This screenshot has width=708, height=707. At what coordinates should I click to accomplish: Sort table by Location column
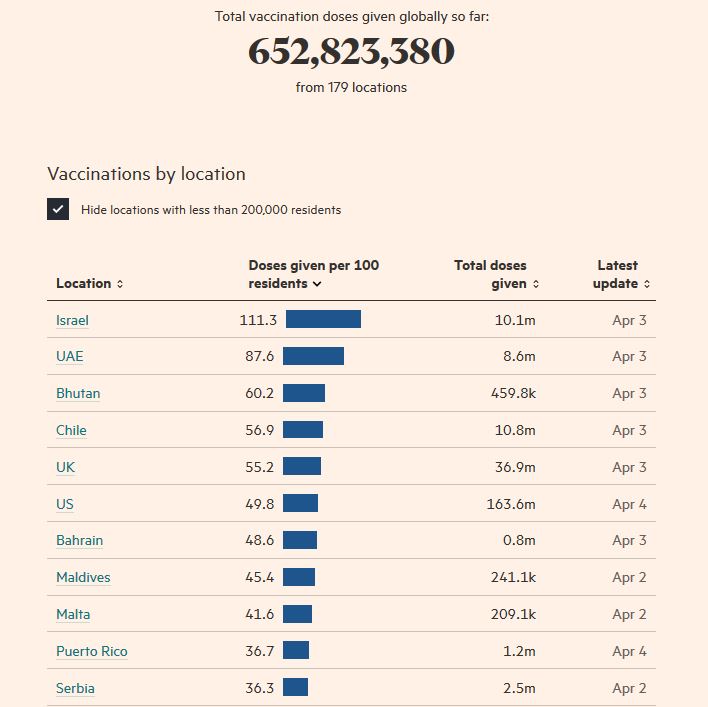tap(89, 284)
